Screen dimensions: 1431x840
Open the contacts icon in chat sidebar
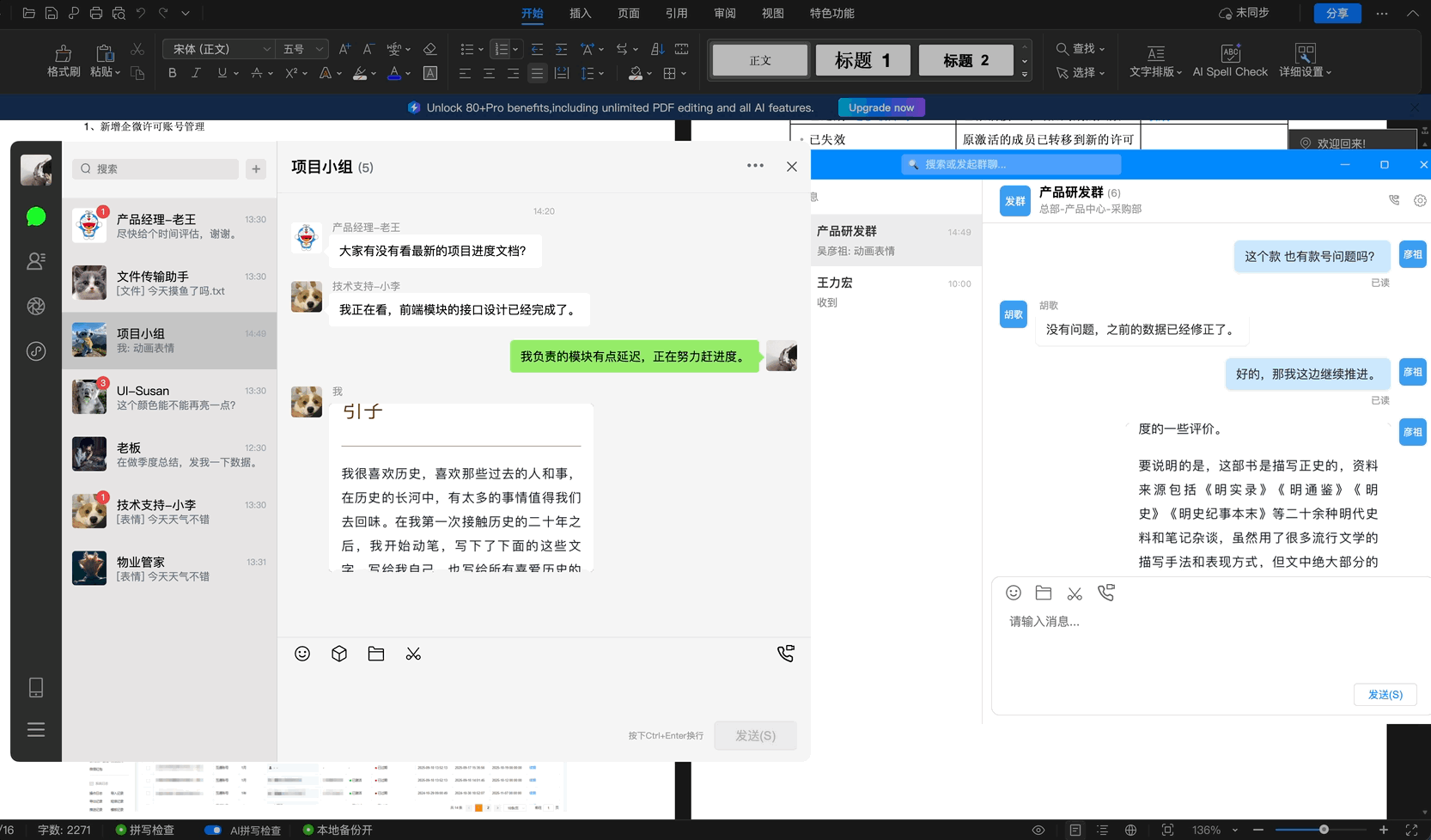click(35, 261)
